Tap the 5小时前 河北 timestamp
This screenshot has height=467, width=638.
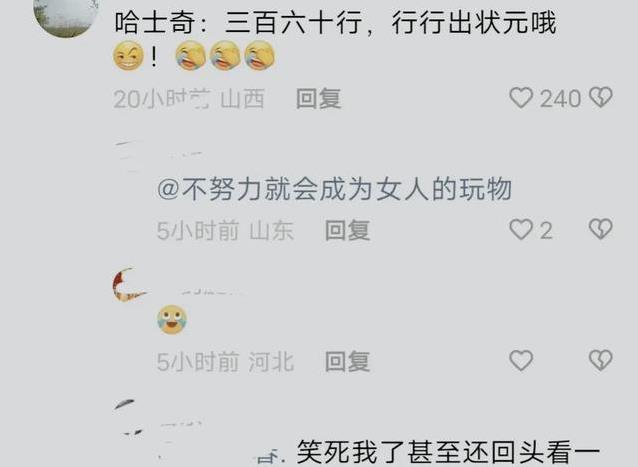coord(225,361)
